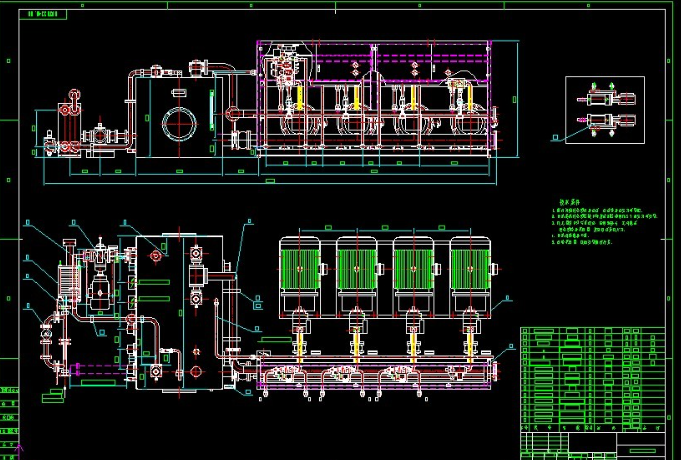This screenshot has width=681, height=460.
Task: Click the overall length dimension label under elevation
Action: (x=270, y=180)
